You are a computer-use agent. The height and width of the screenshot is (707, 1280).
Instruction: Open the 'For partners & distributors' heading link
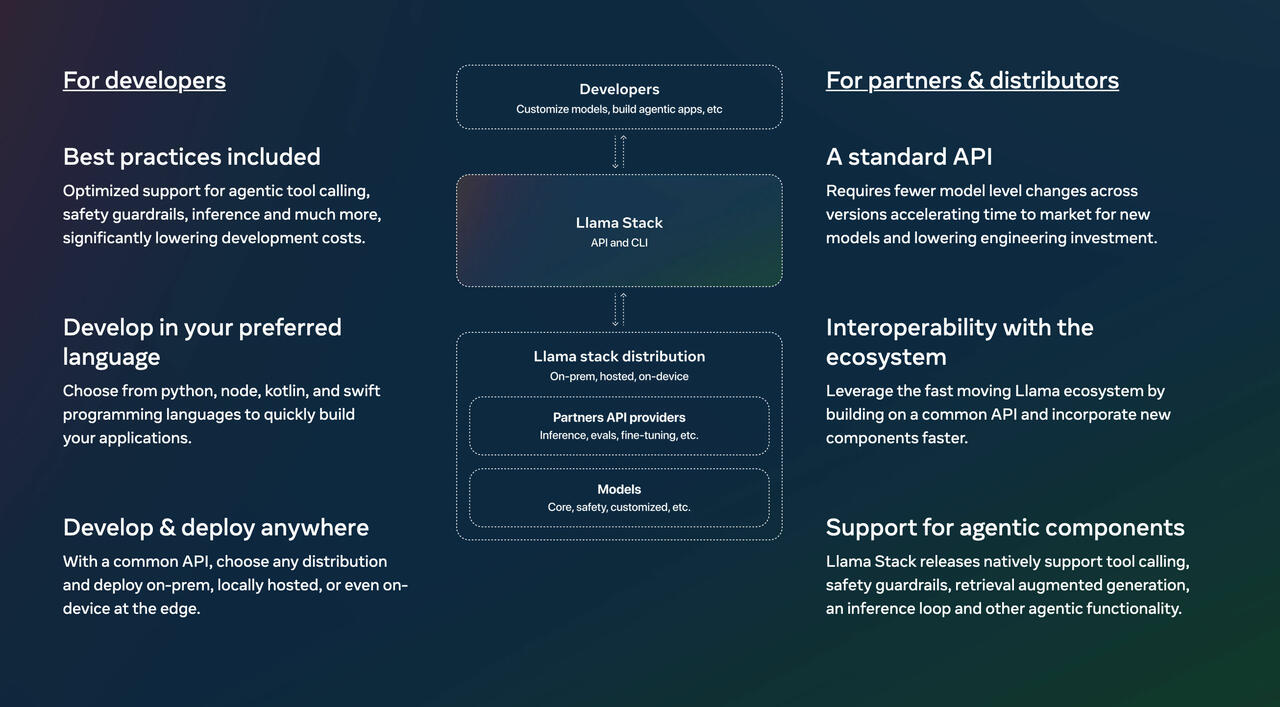(x=972, y=80)
